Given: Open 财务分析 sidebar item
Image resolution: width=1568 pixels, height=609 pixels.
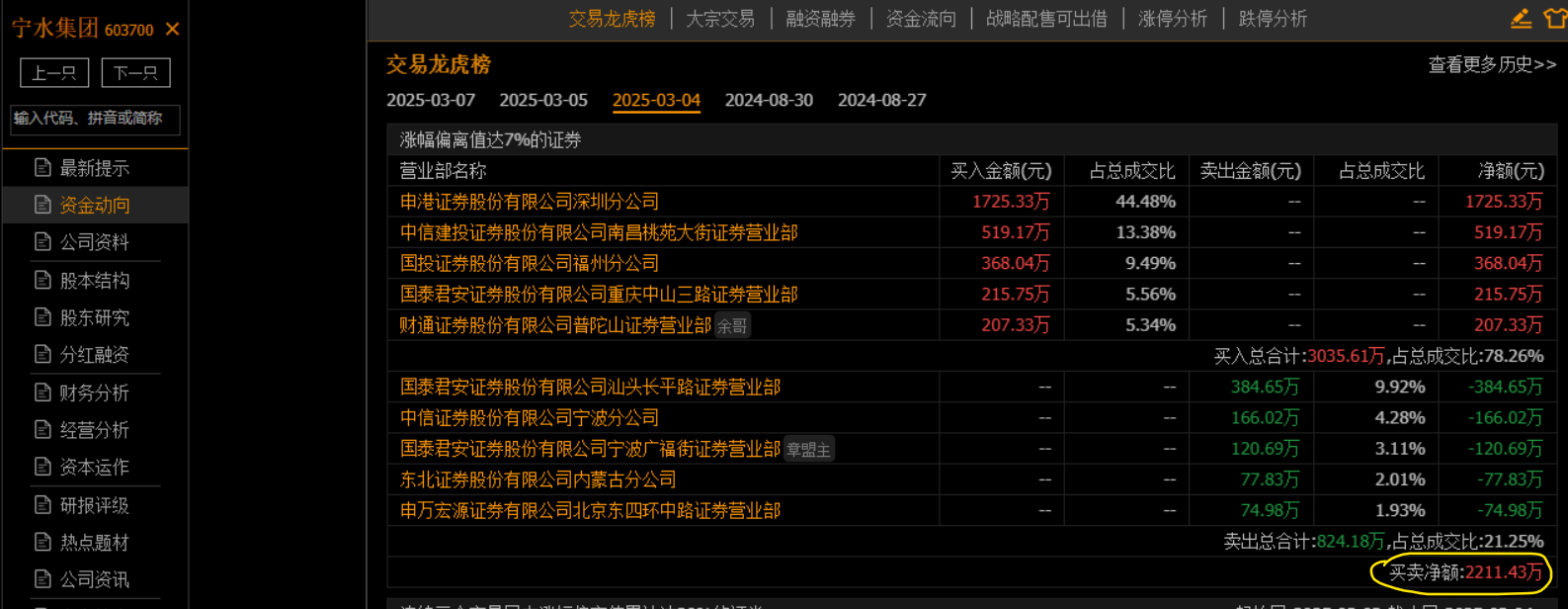Looking at the screenshot, I should (x=95, y=392).
